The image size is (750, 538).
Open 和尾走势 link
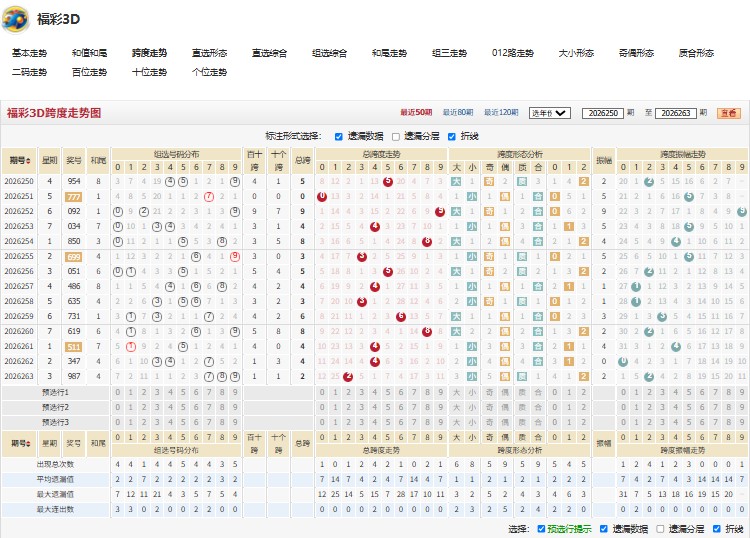[389, 53]
